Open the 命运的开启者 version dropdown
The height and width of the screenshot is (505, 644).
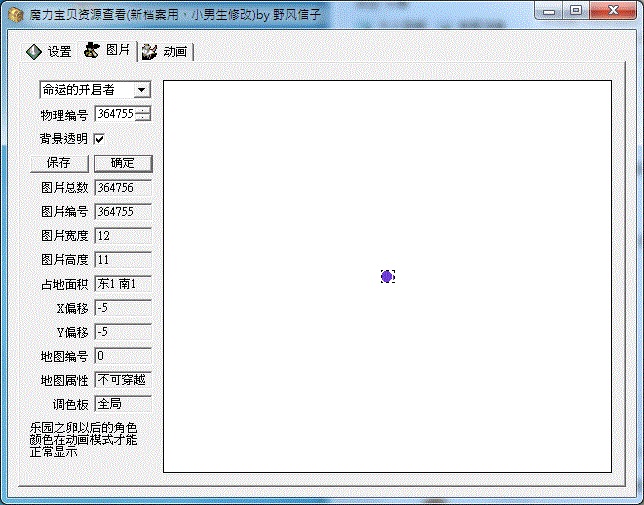141,90
